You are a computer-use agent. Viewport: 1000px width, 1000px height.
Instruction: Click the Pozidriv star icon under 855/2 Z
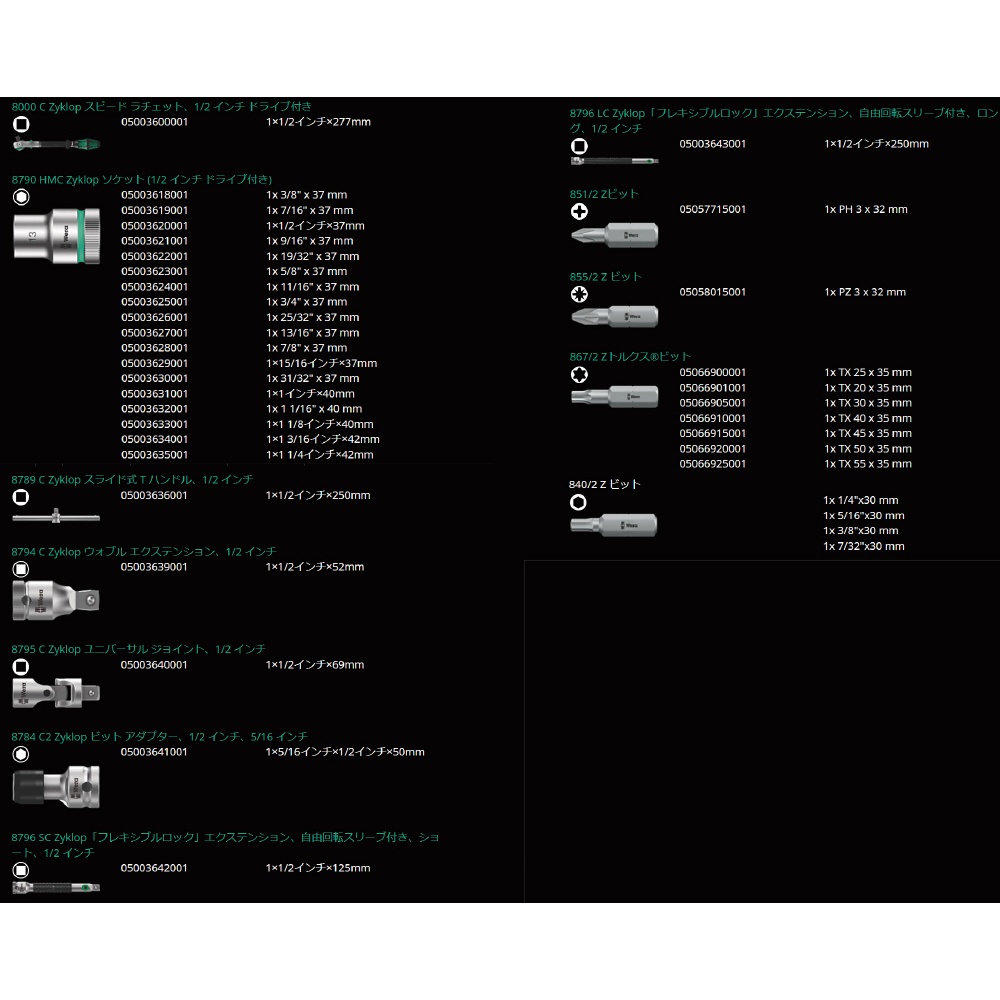pos(579,294)
